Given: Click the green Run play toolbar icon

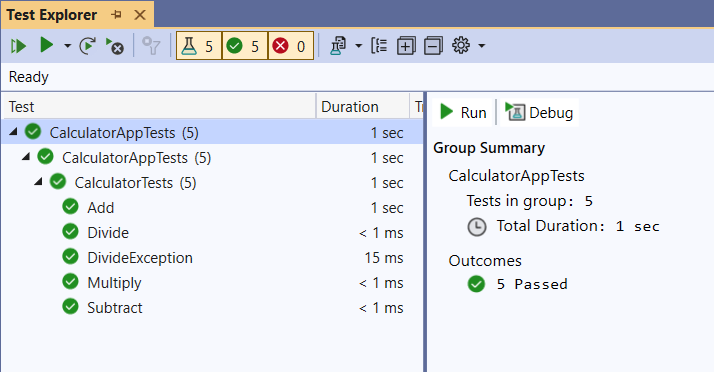Looking at the screenshot, I should click(46, 45).
